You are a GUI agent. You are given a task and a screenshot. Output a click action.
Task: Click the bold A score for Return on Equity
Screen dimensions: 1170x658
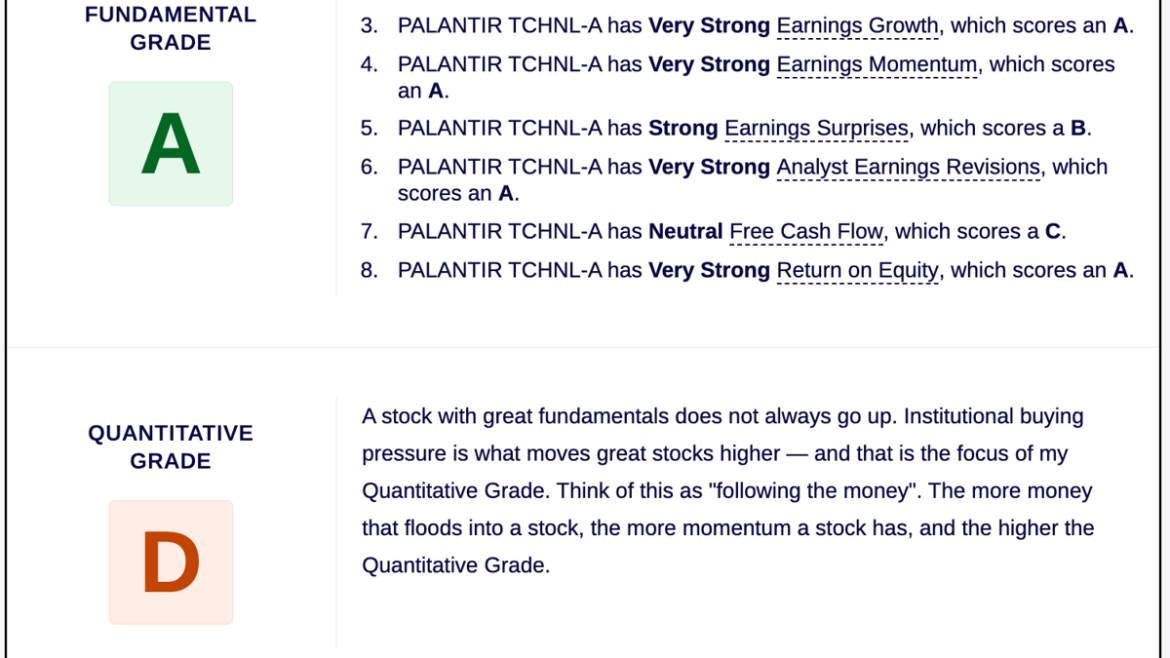[1120, 270]
